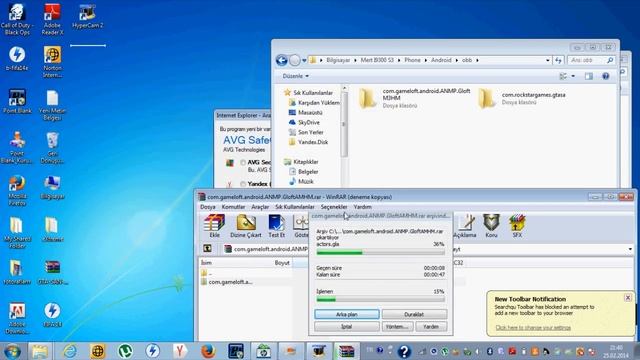Click Arka plan button in extraction dialog
The height and width of the screenshot is (360, 640).
[347, 314]
